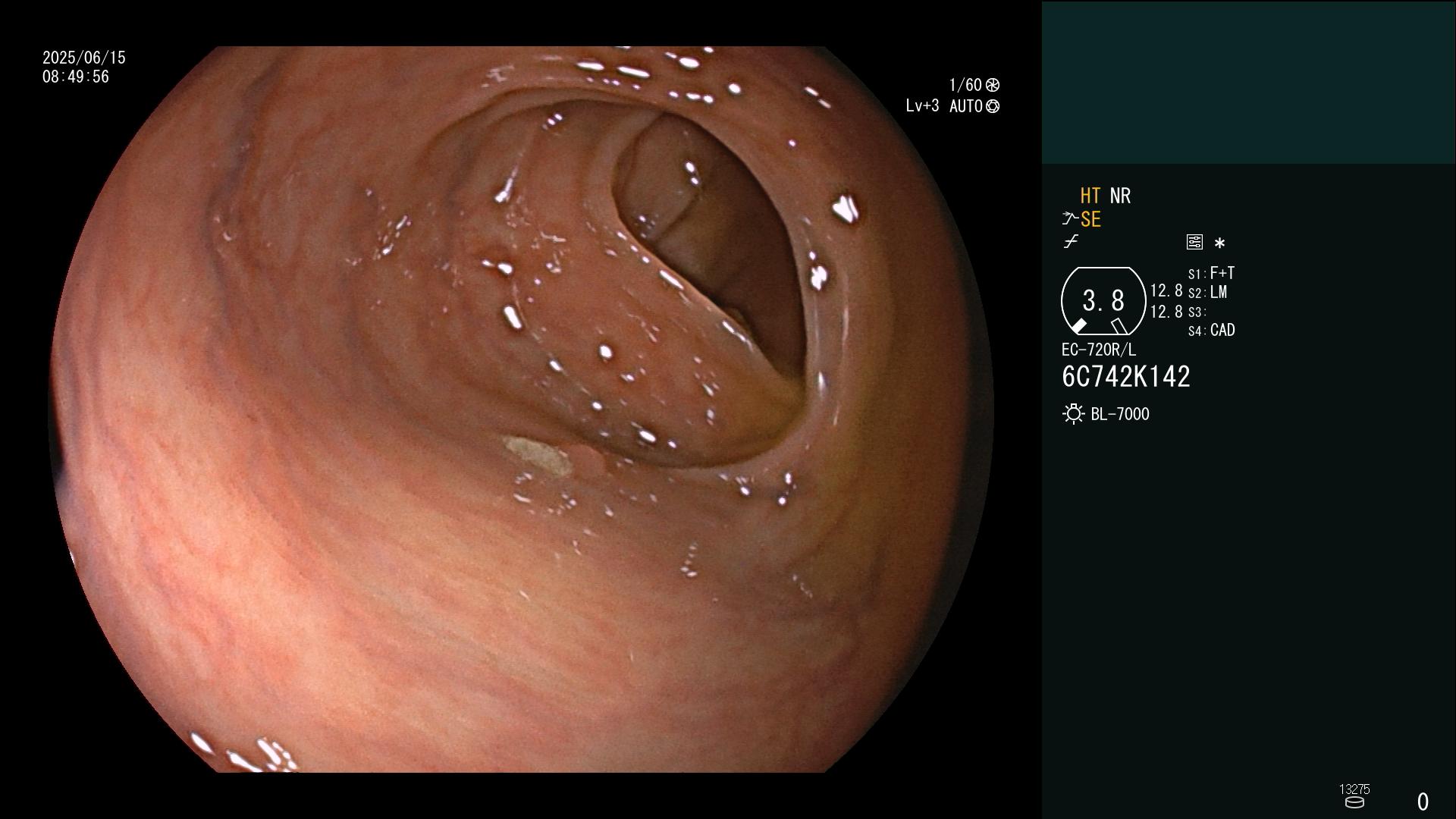Click the BL-7000 light source label
Image resolution: width=1456 pixels, height=819 pixels.
pos(1120,414)
